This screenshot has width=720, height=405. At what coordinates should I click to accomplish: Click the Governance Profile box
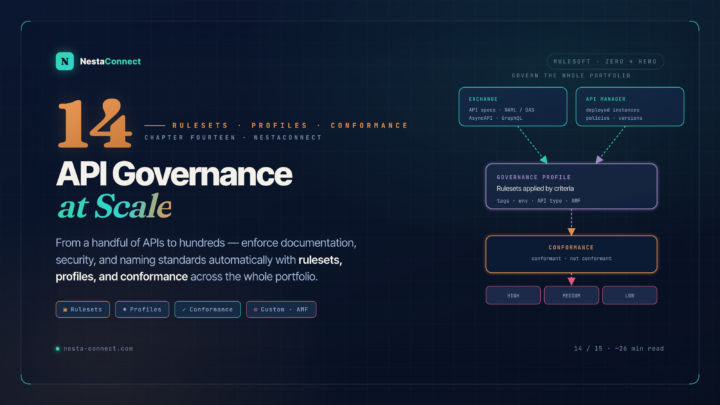(571, 186)
